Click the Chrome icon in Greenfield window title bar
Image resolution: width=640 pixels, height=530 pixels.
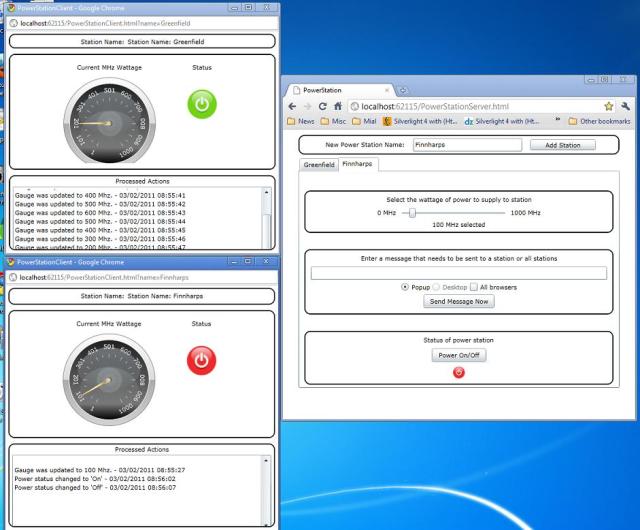11,8
